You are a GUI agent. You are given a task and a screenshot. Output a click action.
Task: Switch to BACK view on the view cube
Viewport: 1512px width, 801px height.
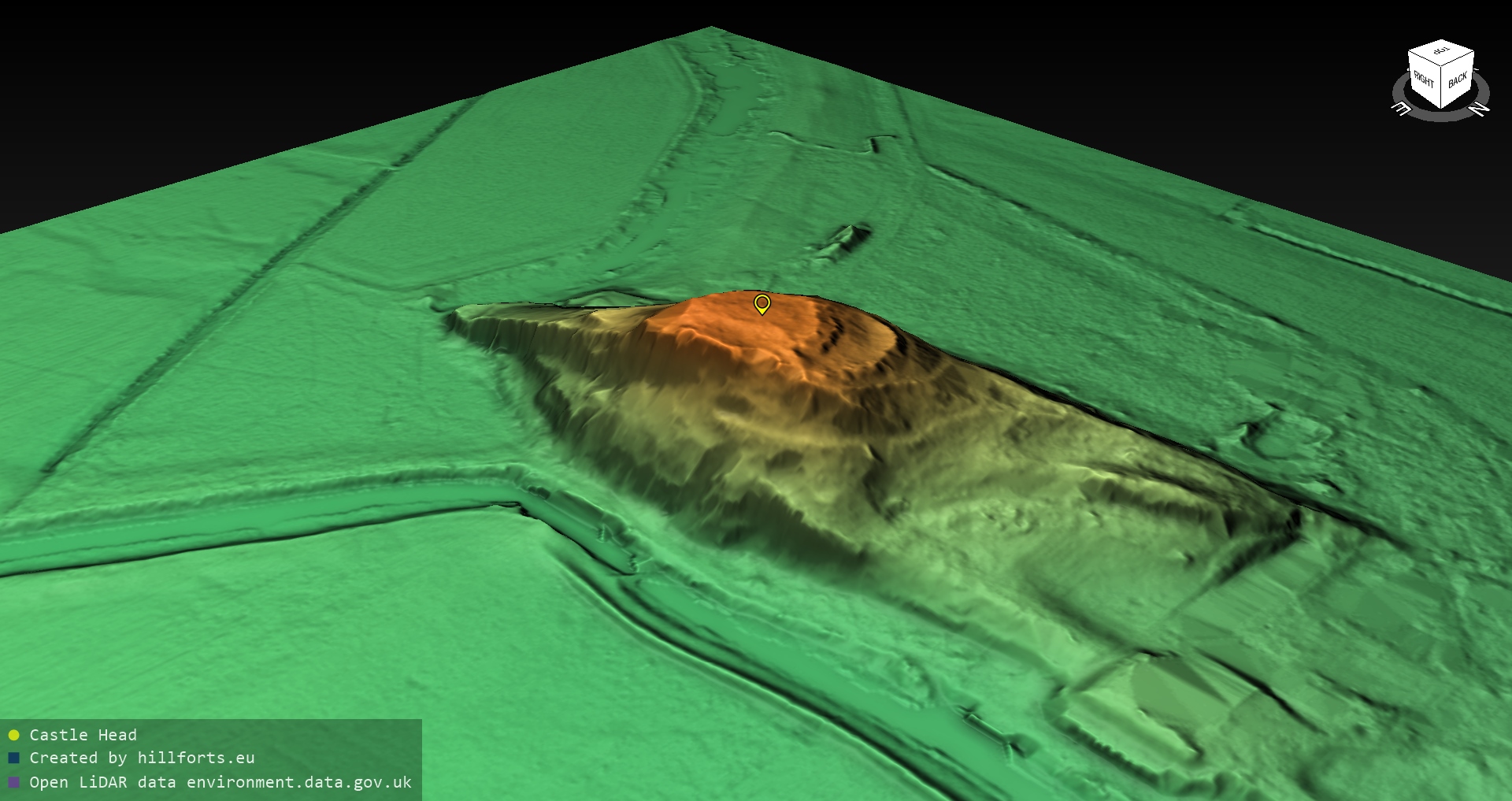click(x=1458, y=80)
